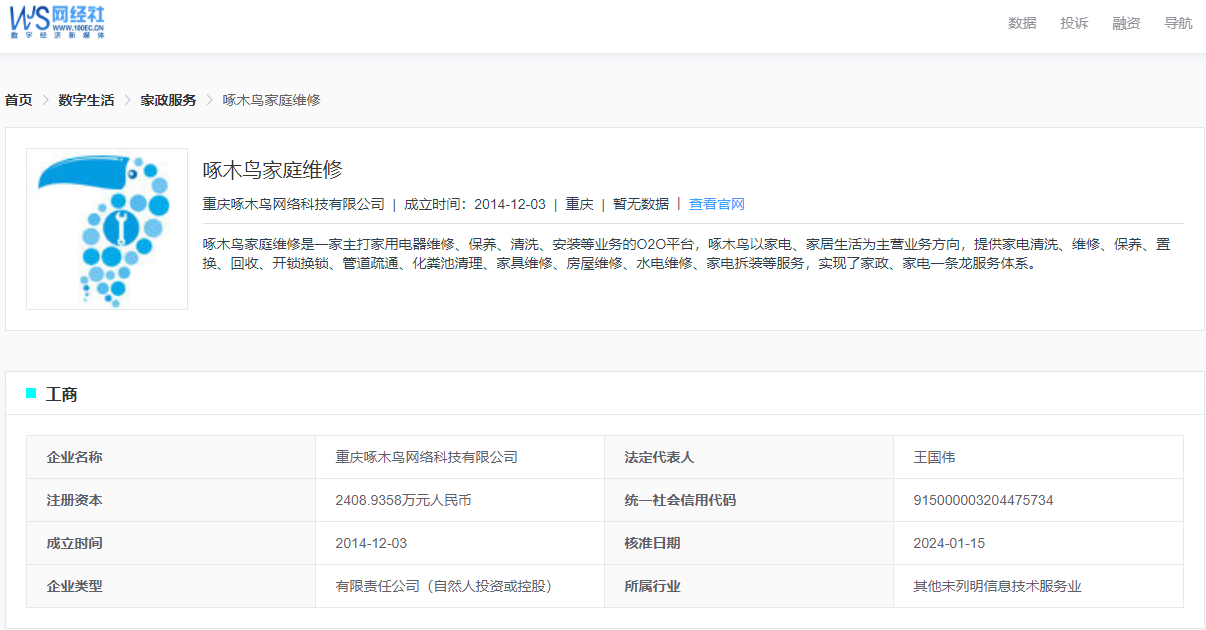
Task: Click breadcrumb chevron after 首页
Action: tap(46, 100)
